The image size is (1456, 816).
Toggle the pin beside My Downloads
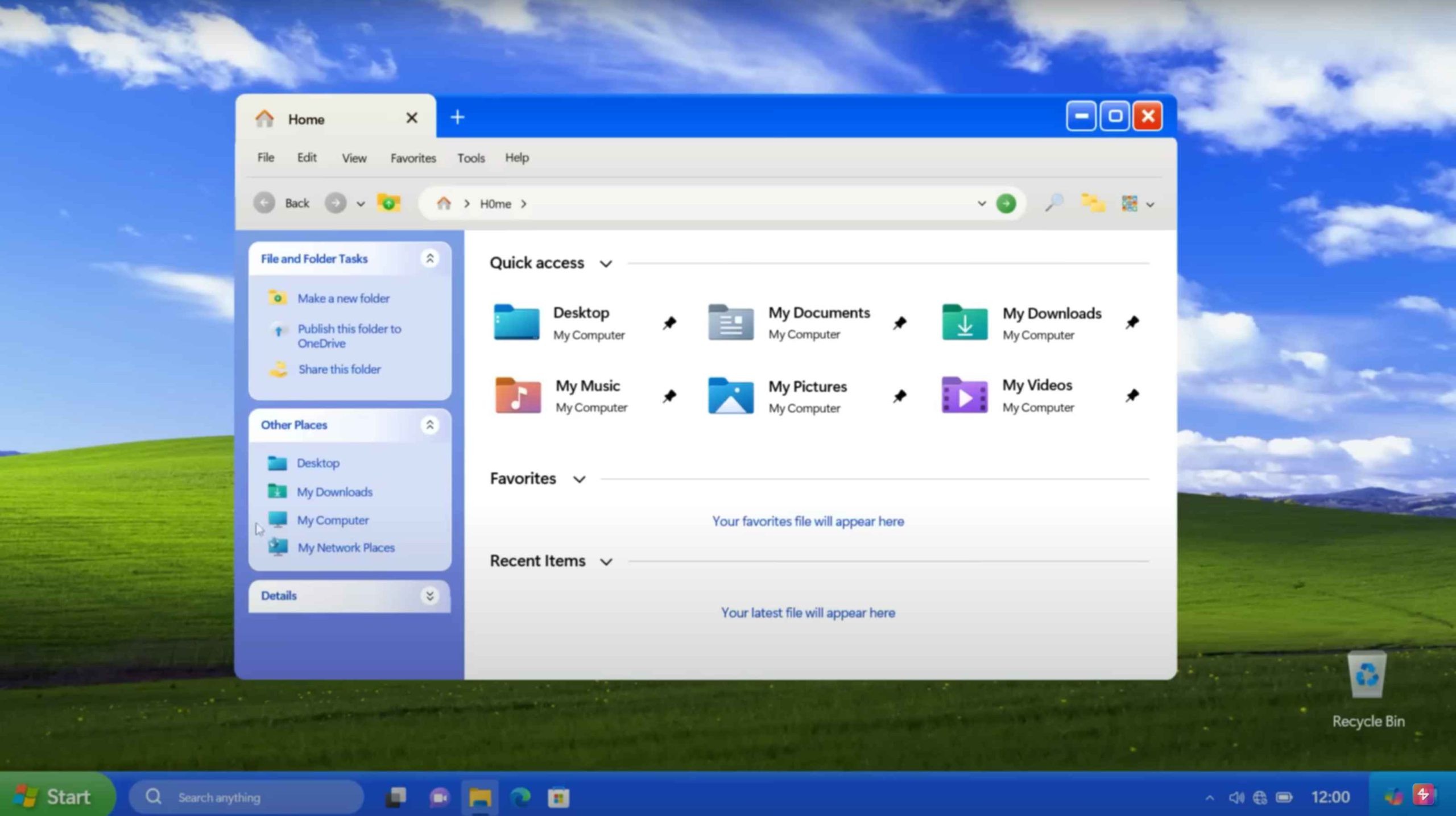point(1132,322)
